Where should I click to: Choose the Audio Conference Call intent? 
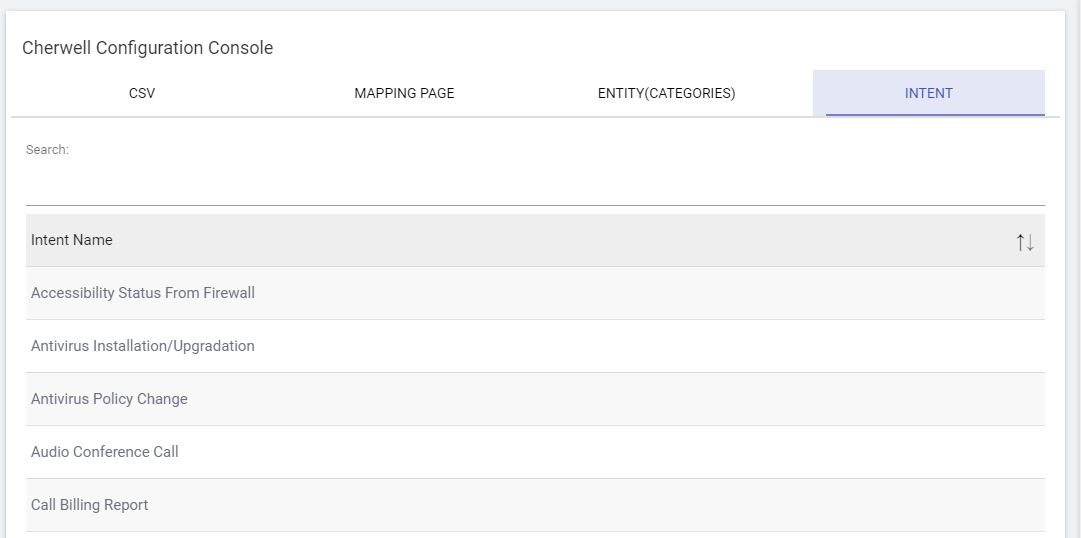(x=105, y=452)
